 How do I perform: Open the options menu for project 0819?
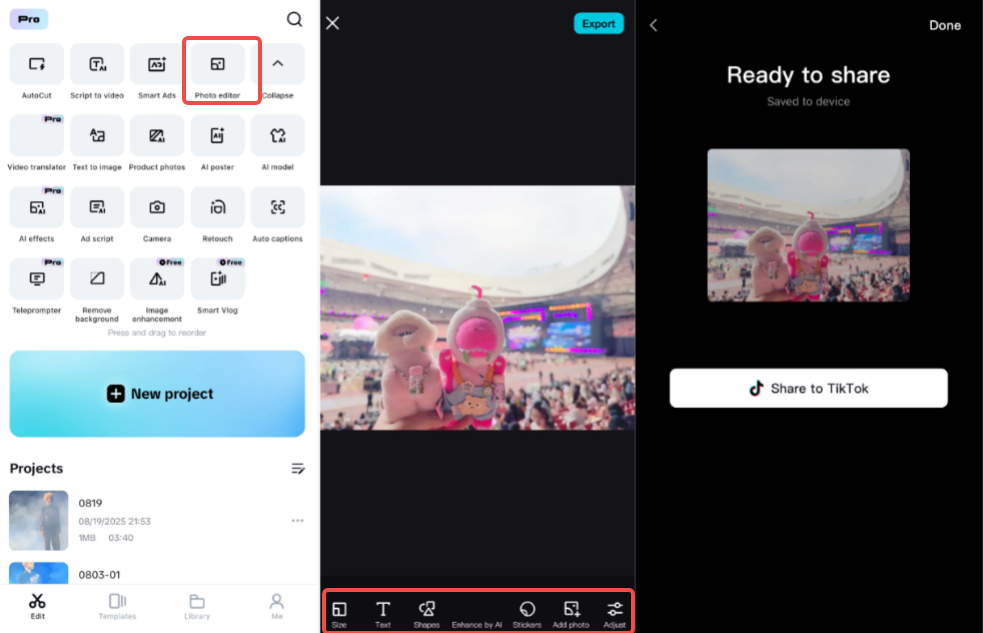click(x=297, y=521)
